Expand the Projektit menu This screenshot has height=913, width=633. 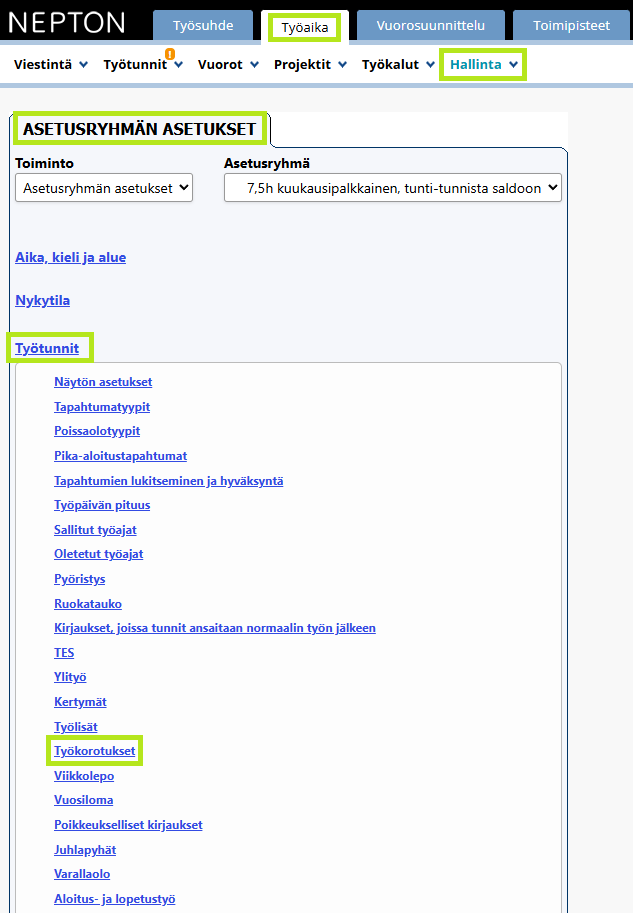310,65
